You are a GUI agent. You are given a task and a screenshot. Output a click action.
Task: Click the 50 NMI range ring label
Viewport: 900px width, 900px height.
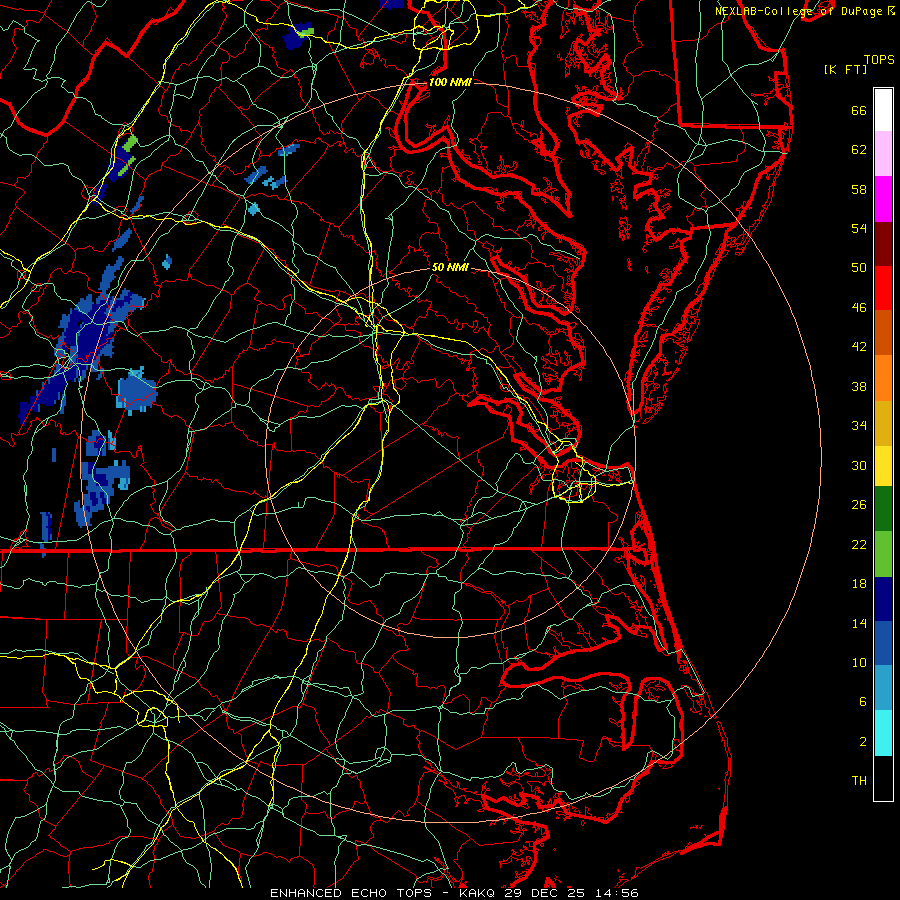click(x=450, y=267)
